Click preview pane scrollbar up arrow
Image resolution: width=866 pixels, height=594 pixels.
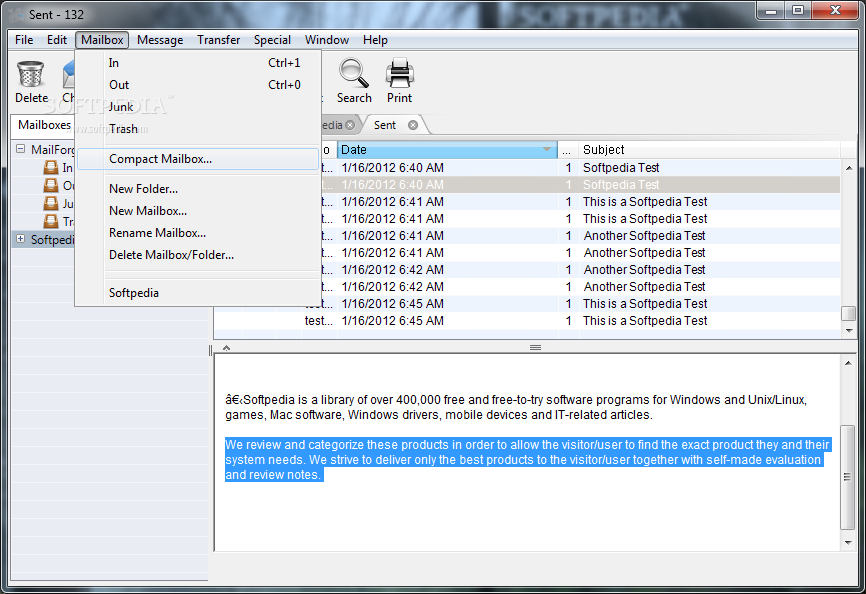click(848, 363)
